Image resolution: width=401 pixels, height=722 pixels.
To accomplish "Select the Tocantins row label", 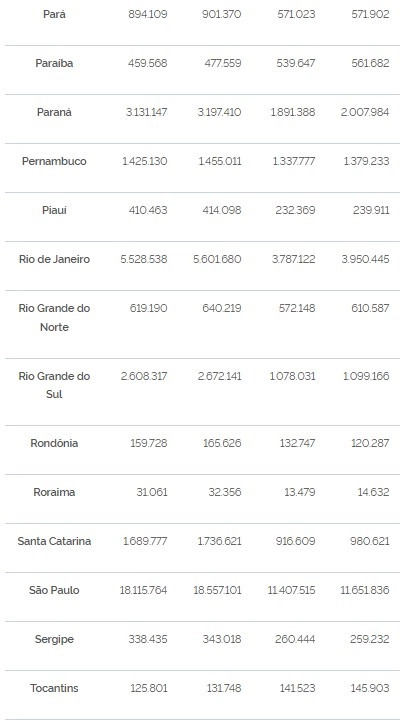I will (x=54, y=688).
